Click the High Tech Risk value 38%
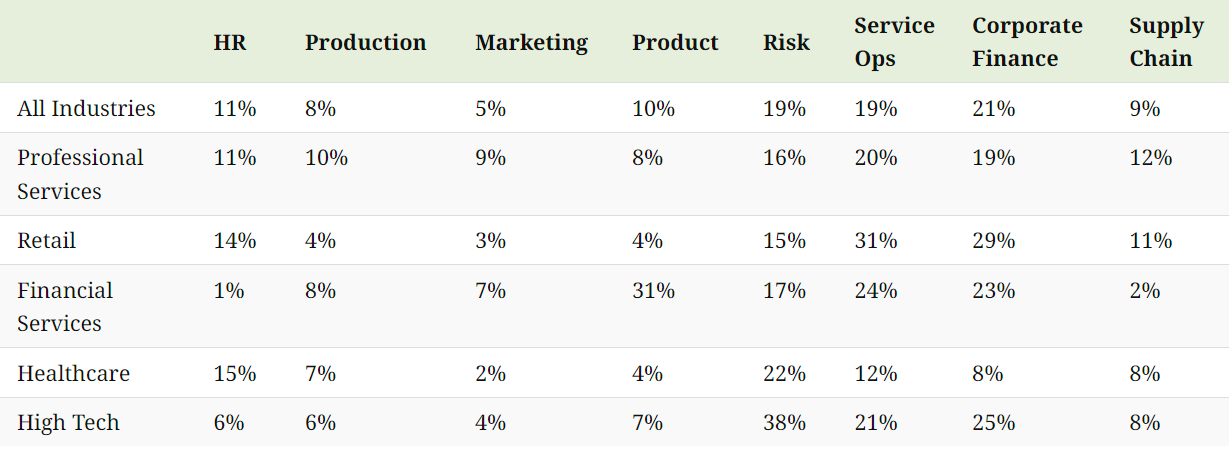Viewport: 1231px width, 455px height. click(x=784, y=423)
